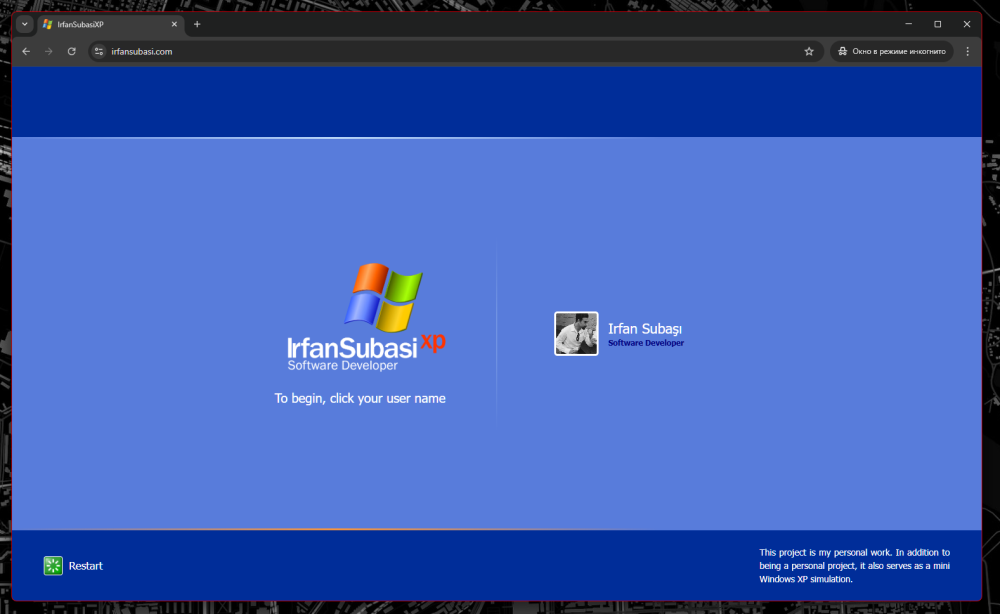Click the IrfanSubasiXP tab favicon
The height and width of the screenshot is (614, 1000).
tap(47, 24)
